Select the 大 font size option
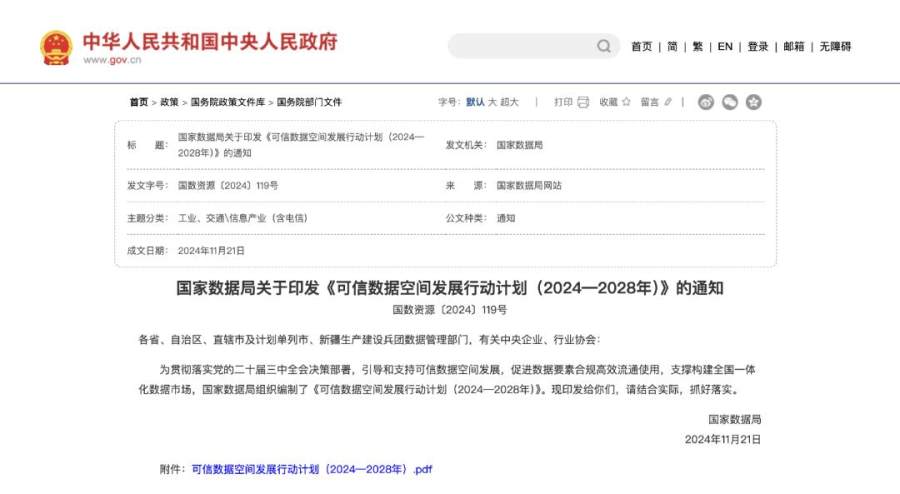Viewport: 900px width, 494px height. point(492,102)
